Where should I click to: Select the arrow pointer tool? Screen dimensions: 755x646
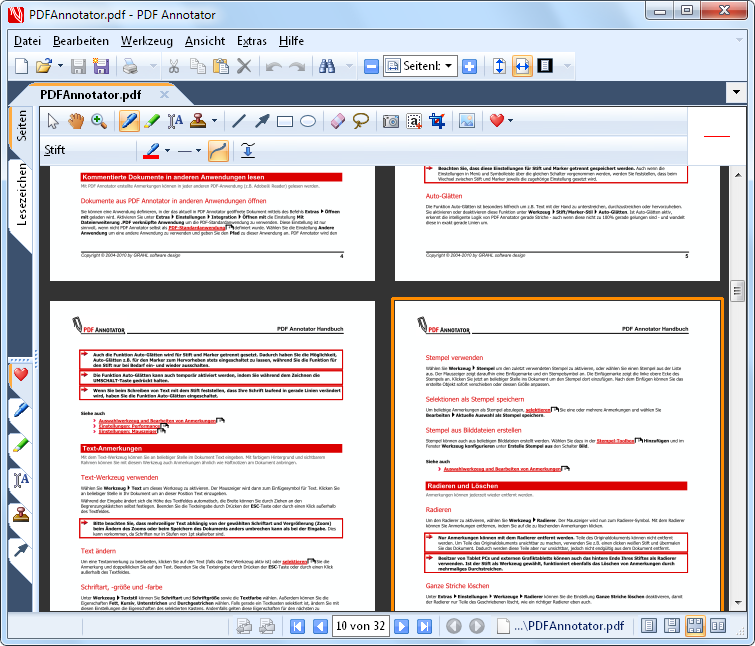(53, 121)
